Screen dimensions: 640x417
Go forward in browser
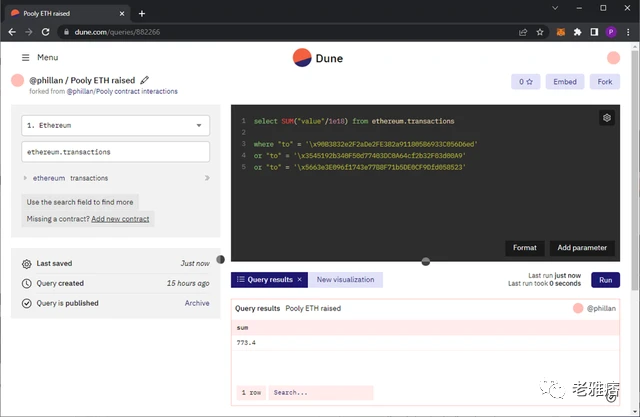coord(29,32)
